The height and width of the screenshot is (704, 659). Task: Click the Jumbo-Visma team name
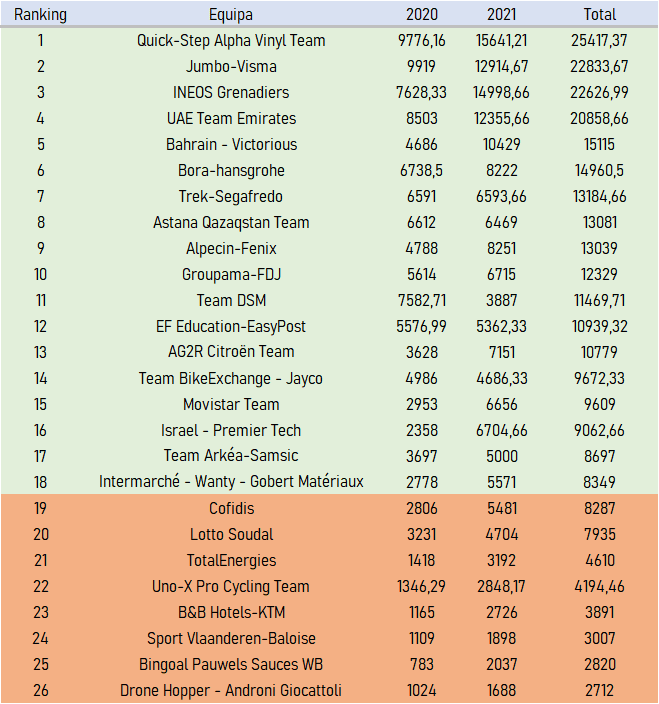click(231, 67)
